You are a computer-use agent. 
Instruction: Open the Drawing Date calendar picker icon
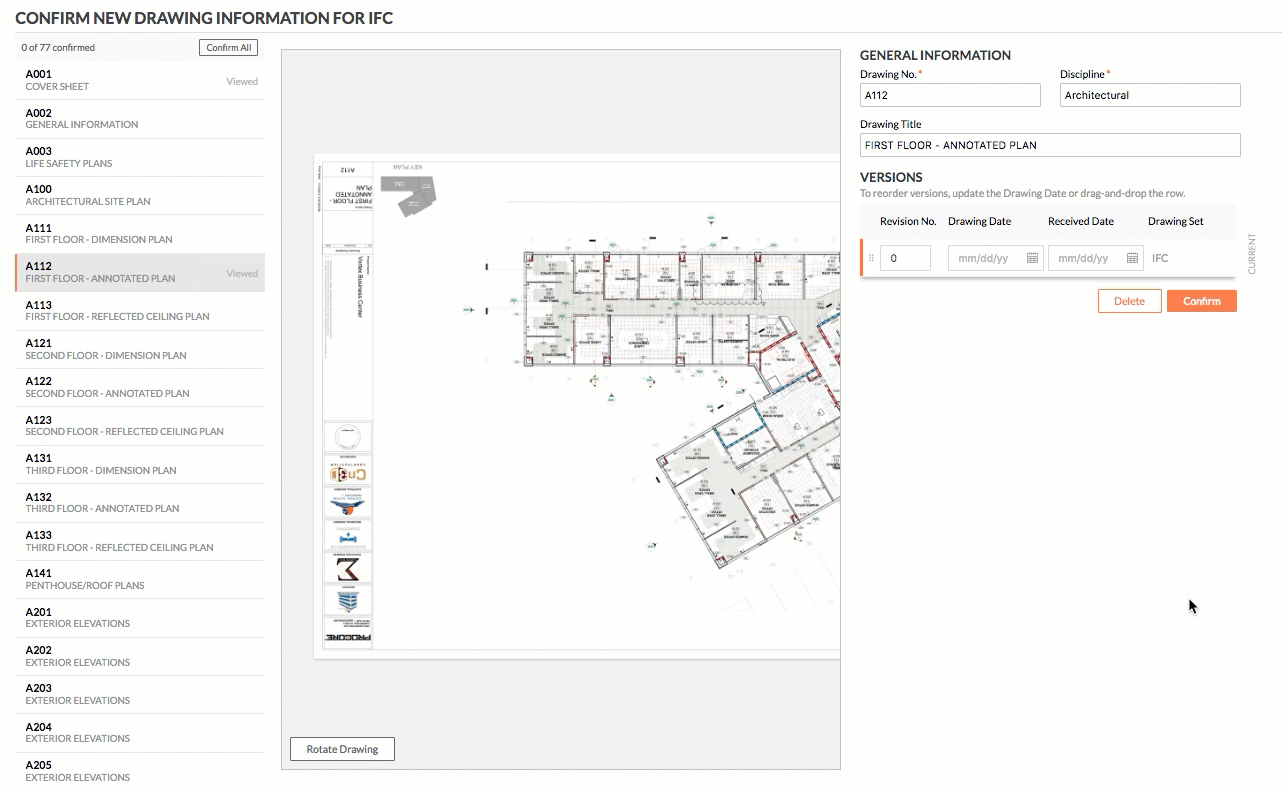[1032, 258]
